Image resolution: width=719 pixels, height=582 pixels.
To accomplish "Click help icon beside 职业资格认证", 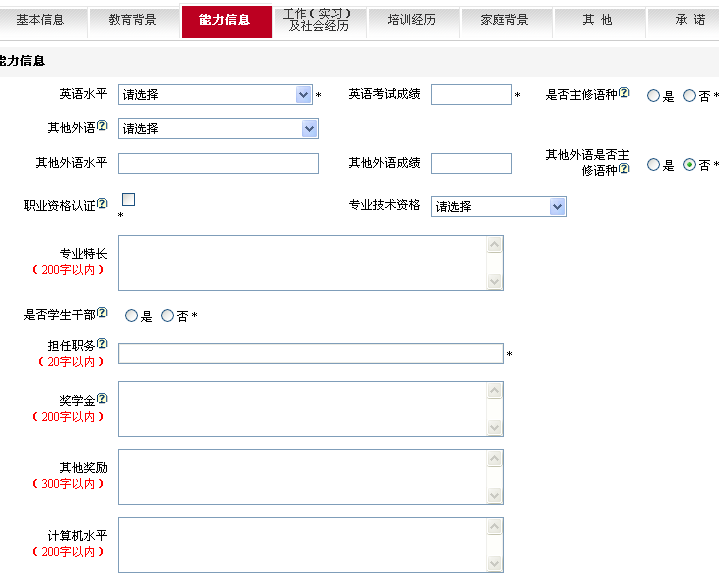I will (102, 204).
